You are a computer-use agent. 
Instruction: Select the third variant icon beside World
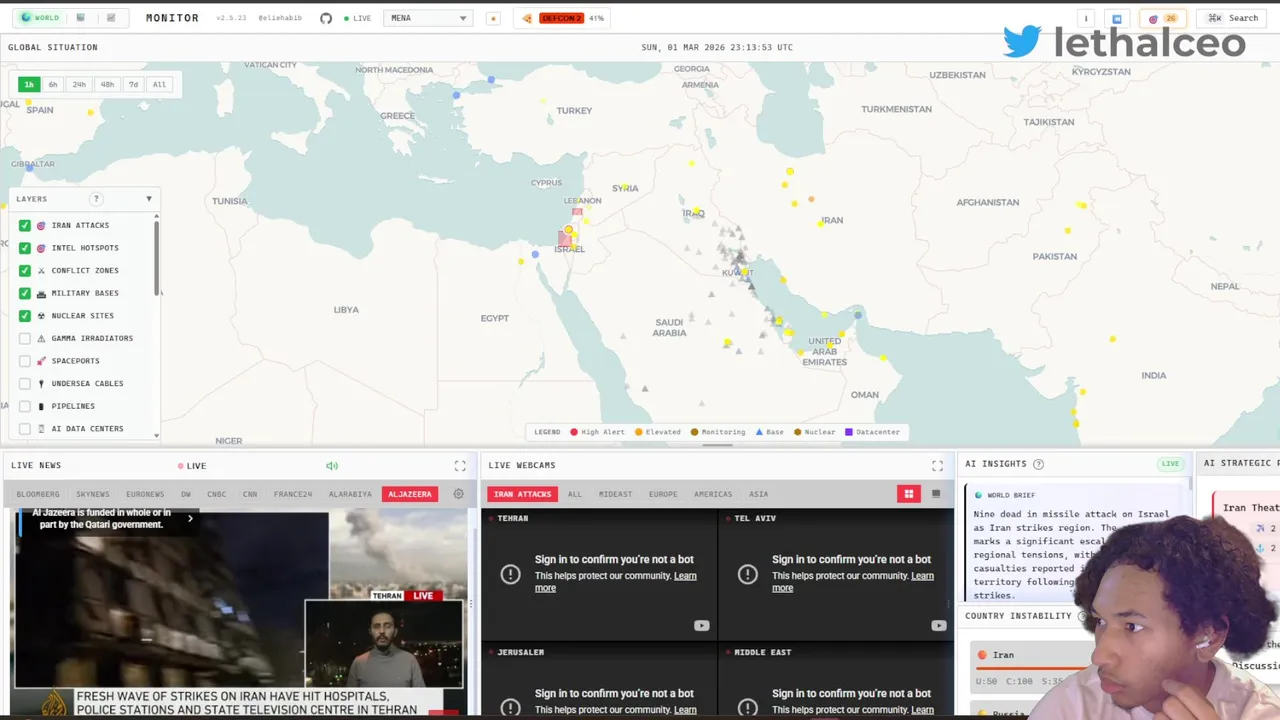click(111, 18)
